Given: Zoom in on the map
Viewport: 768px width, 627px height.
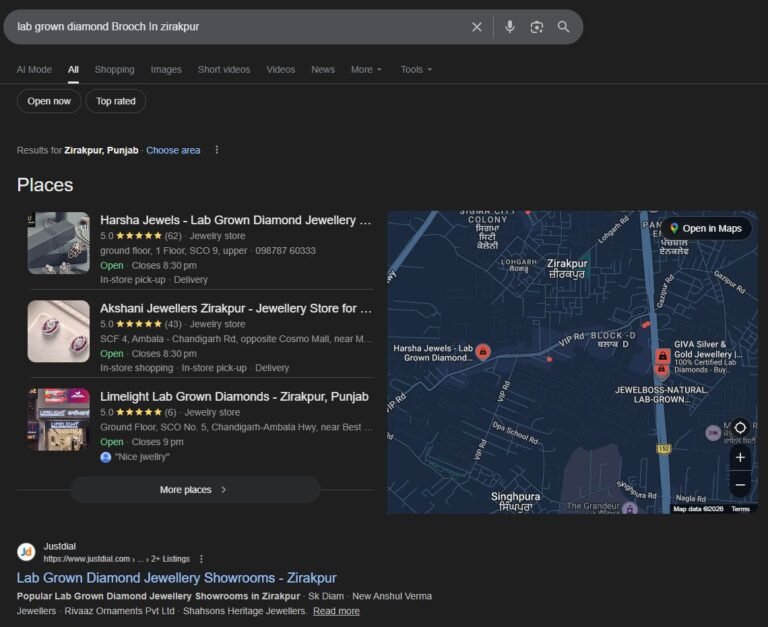Looking at the screenshot, I should (740, 458).
